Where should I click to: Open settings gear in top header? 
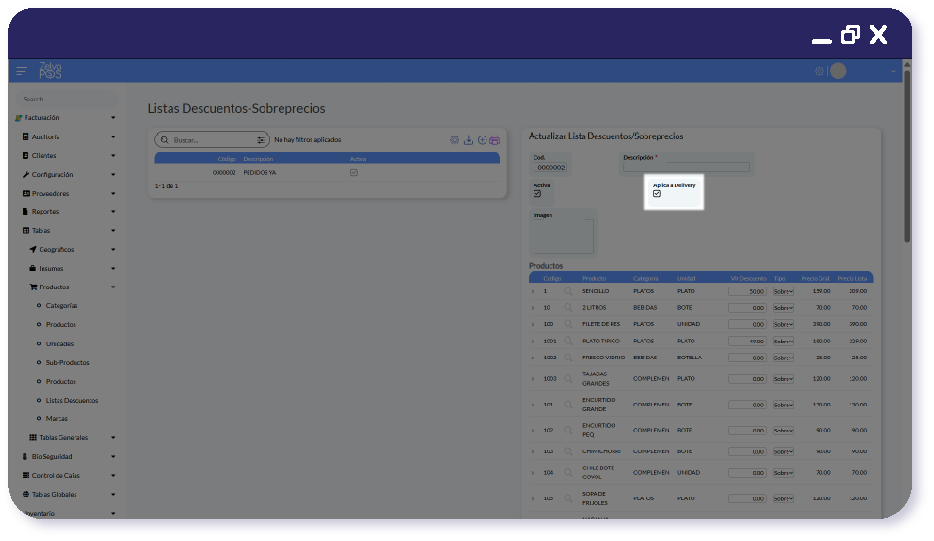pyautogui.click(x=819, y=71)
